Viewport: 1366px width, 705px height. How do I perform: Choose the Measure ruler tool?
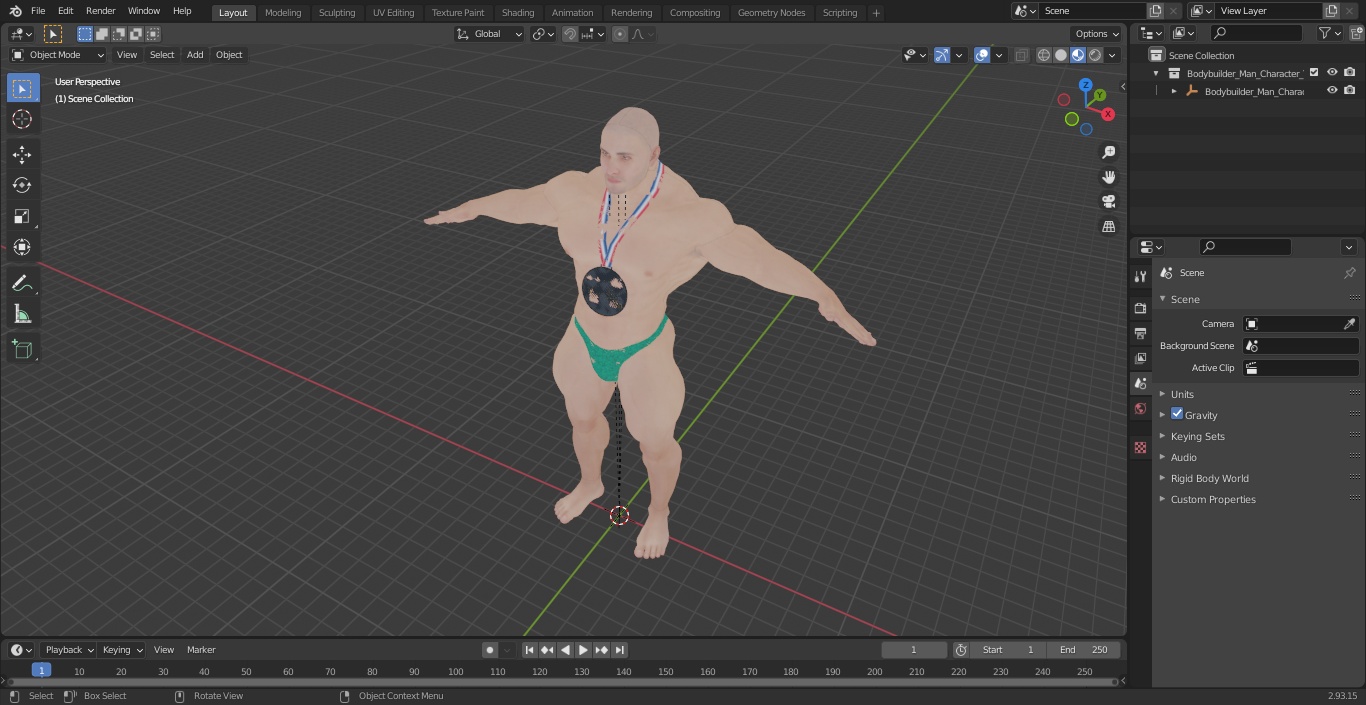[22, 315]
